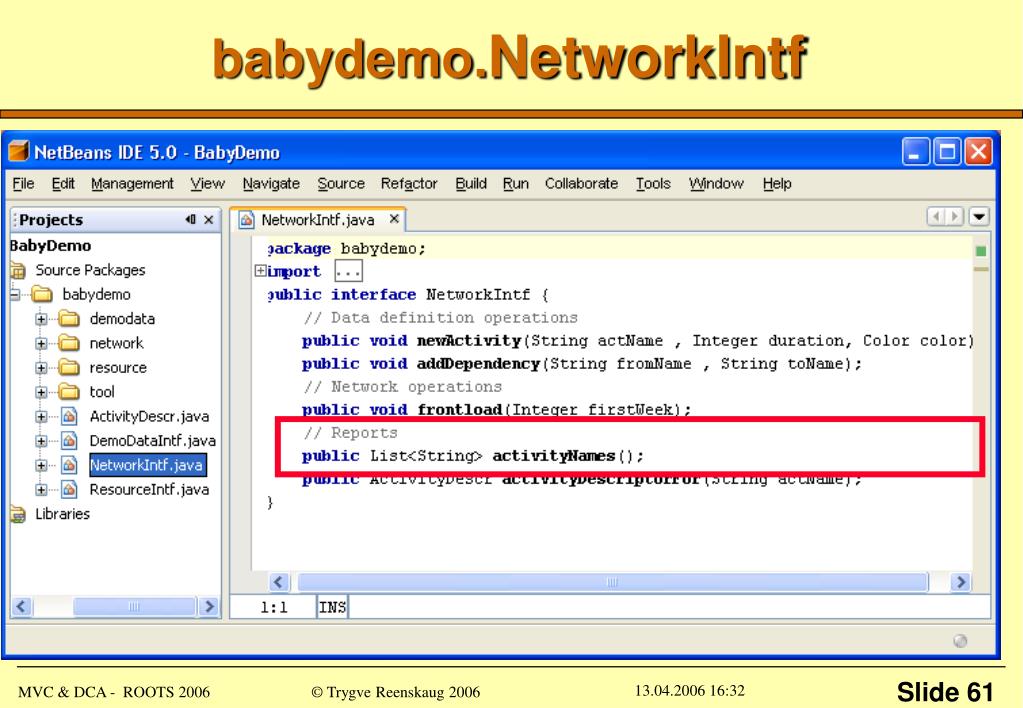Image resolution: width=1023 pixels, height=708 pixels.
Task: Expand the folded import block
Action: pos(260,270)
